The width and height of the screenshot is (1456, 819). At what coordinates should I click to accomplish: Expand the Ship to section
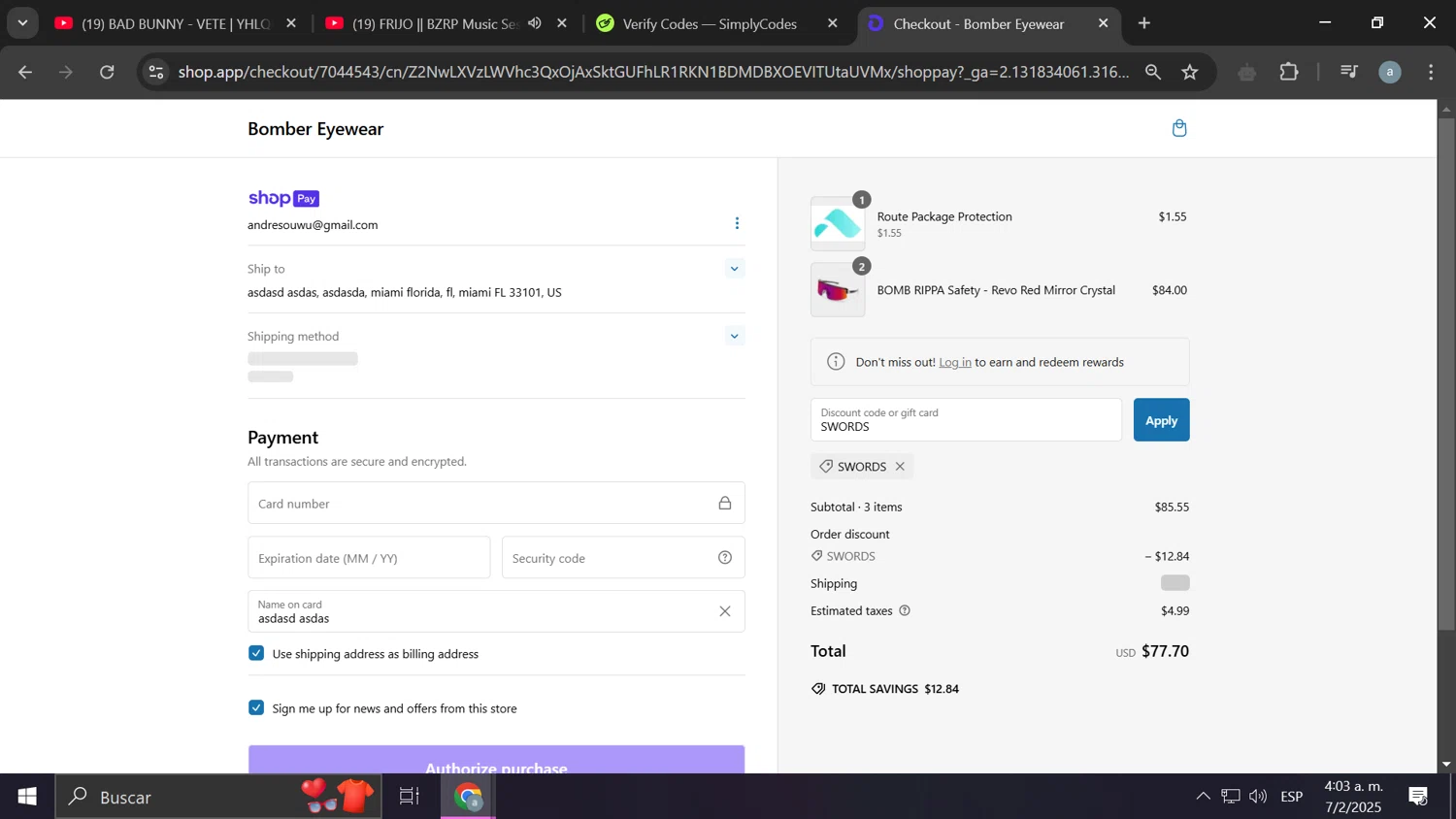point(735,269)
